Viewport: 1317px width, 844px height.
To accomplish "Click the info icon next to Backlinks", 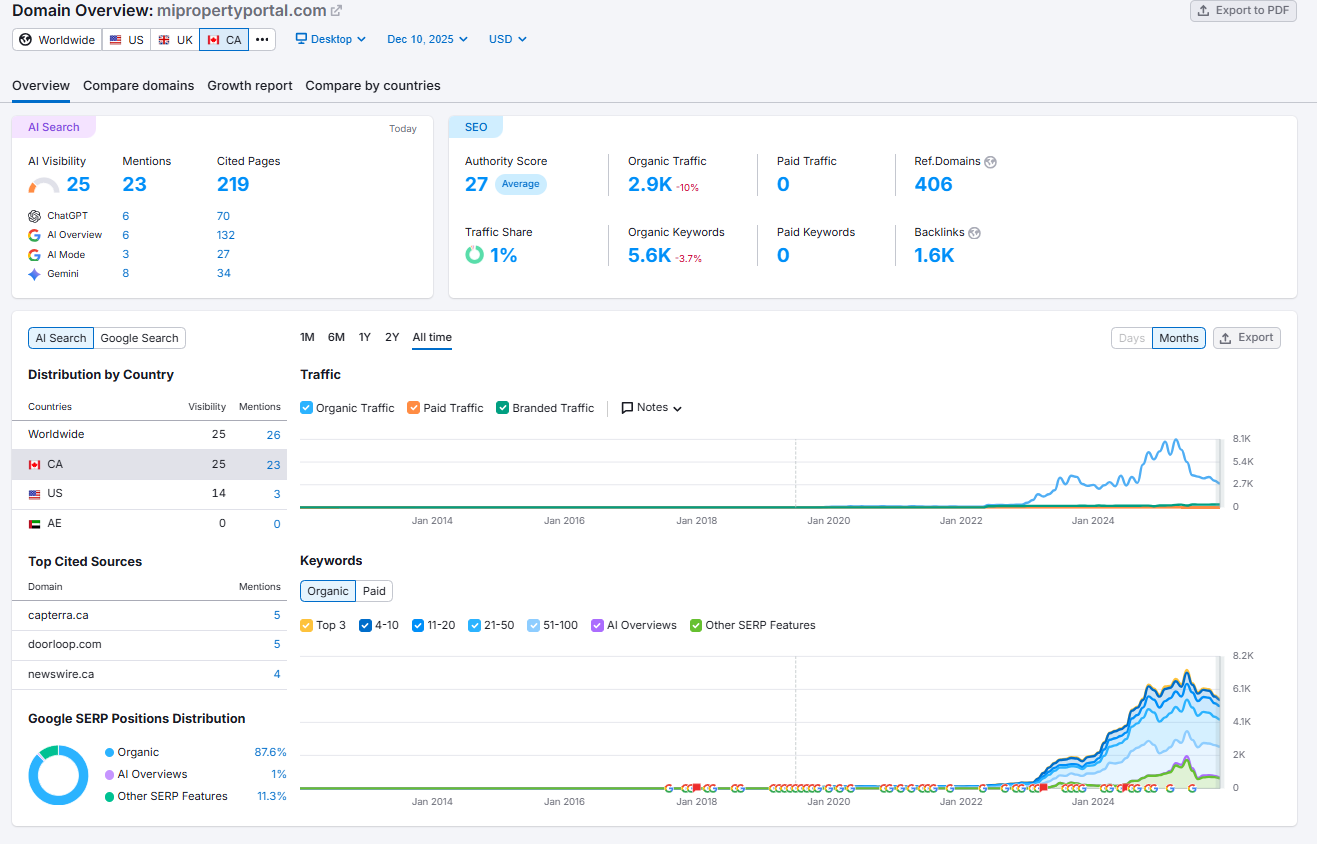I will click(x=976, y=232).
